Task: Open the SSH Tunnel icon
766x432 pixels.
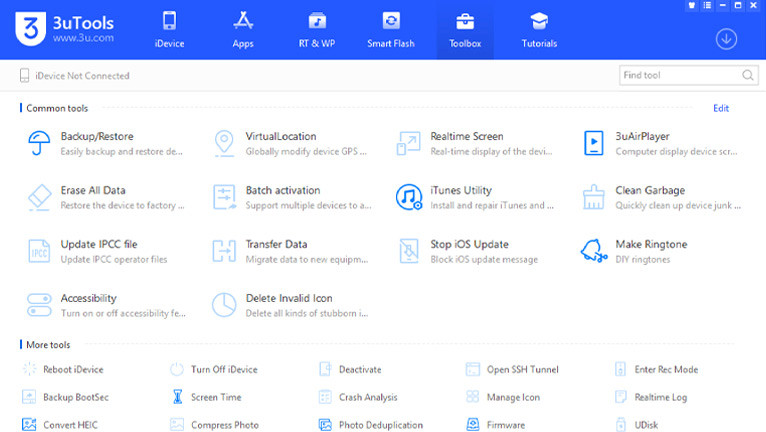Action: [472, 369]
